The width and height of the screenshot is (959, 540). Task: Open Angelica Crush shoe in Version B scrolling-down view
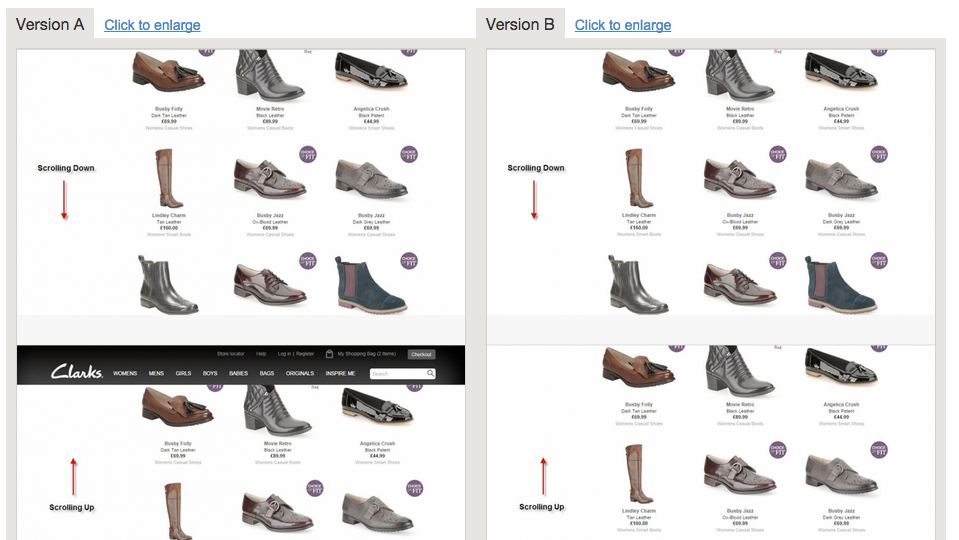coord(841,70)
